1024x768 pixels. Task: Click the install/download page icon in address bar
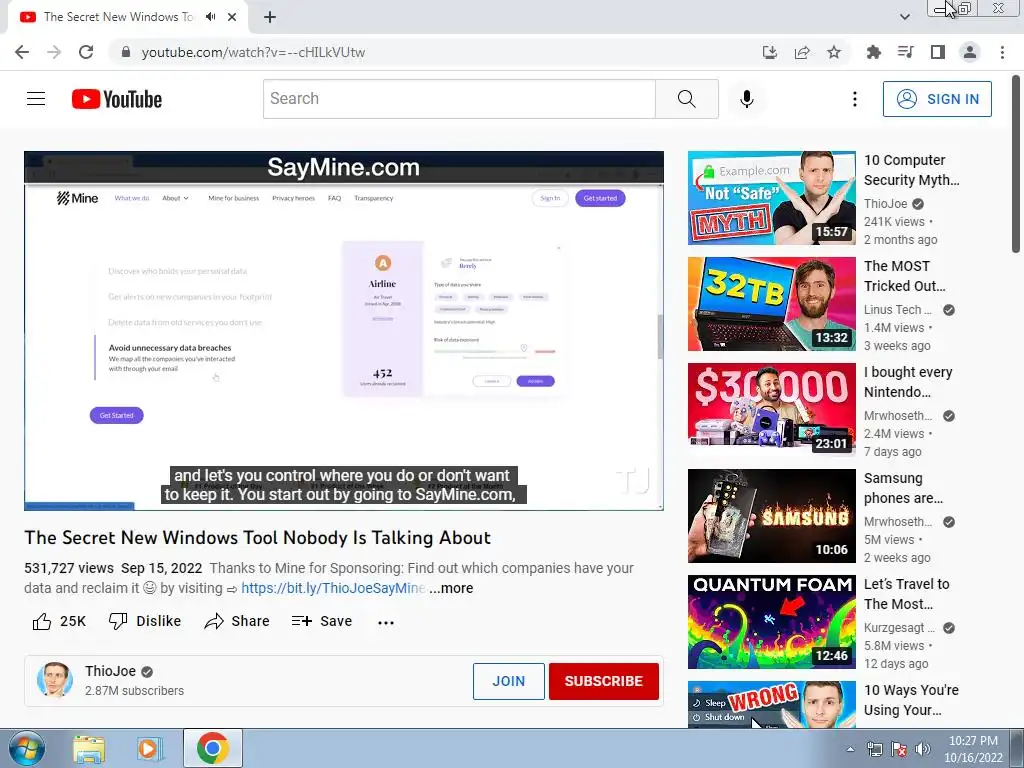pyautogui.click(x=770, y=52)
